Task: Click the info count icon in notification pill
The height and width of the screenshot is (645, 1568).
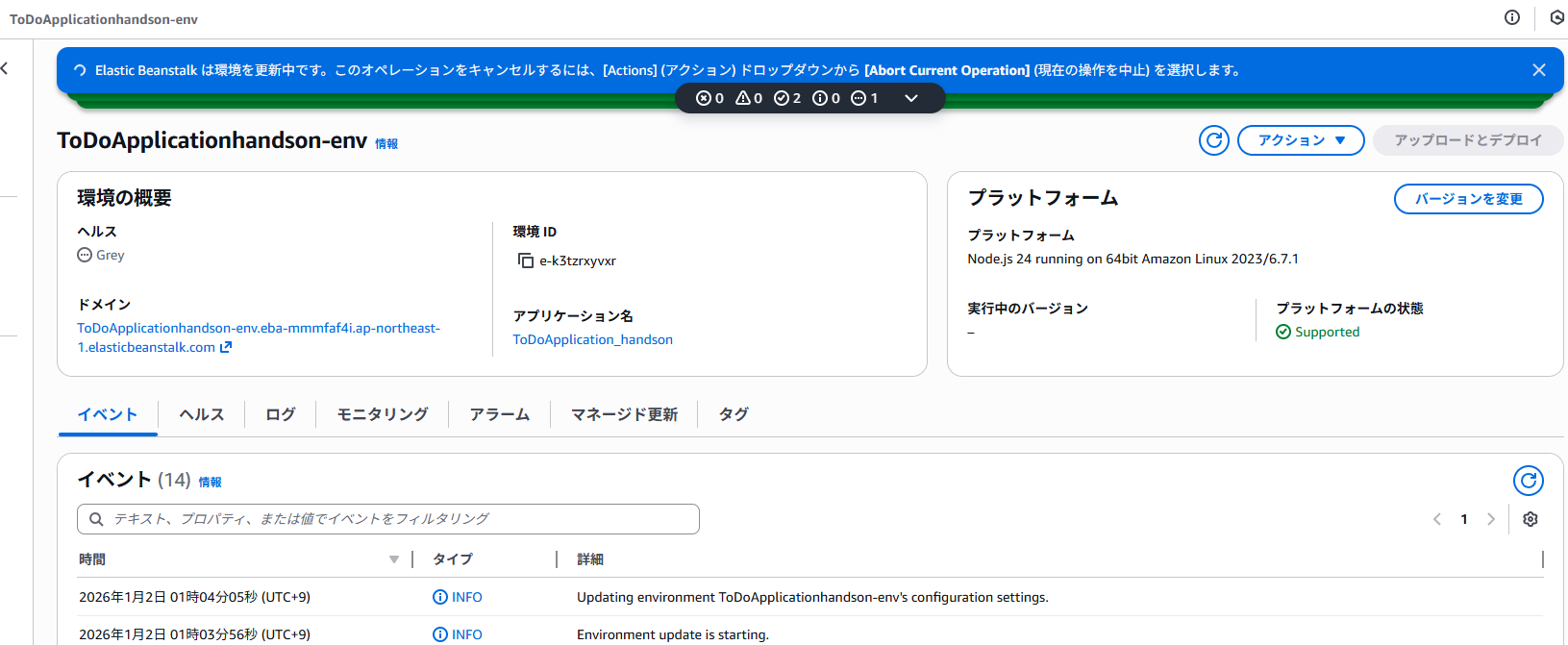Action: point(820,98)
